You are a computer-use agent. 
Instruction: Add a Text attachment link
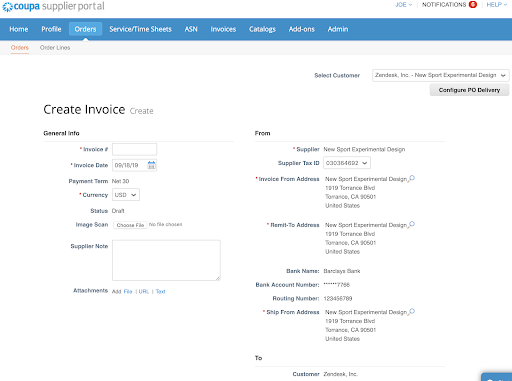(x=160, y=291)
